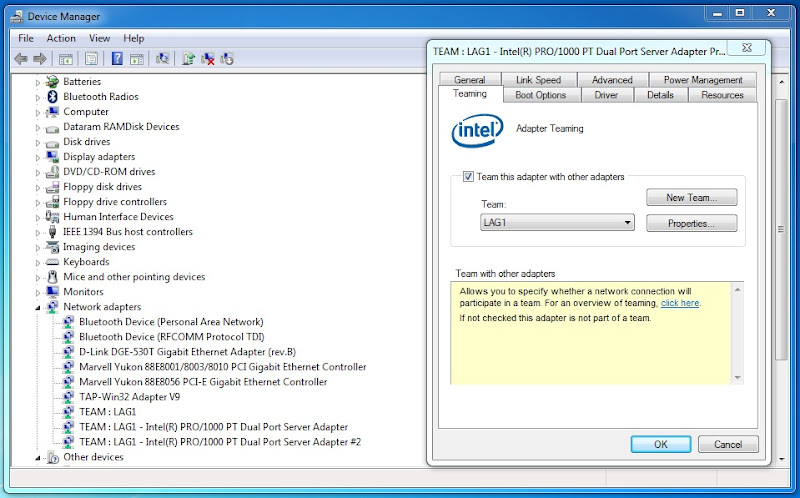The width and height of the screenshot is (800, 498).
Task: Follow the 'click here' teaming overview link
Action: 680,303
